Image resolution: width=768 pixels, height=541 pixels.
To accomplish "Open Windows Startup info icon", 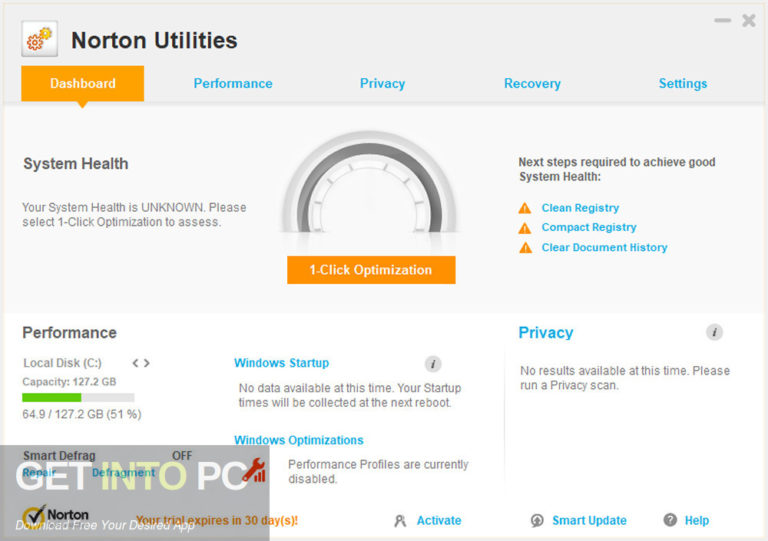I will pos(432,364).
